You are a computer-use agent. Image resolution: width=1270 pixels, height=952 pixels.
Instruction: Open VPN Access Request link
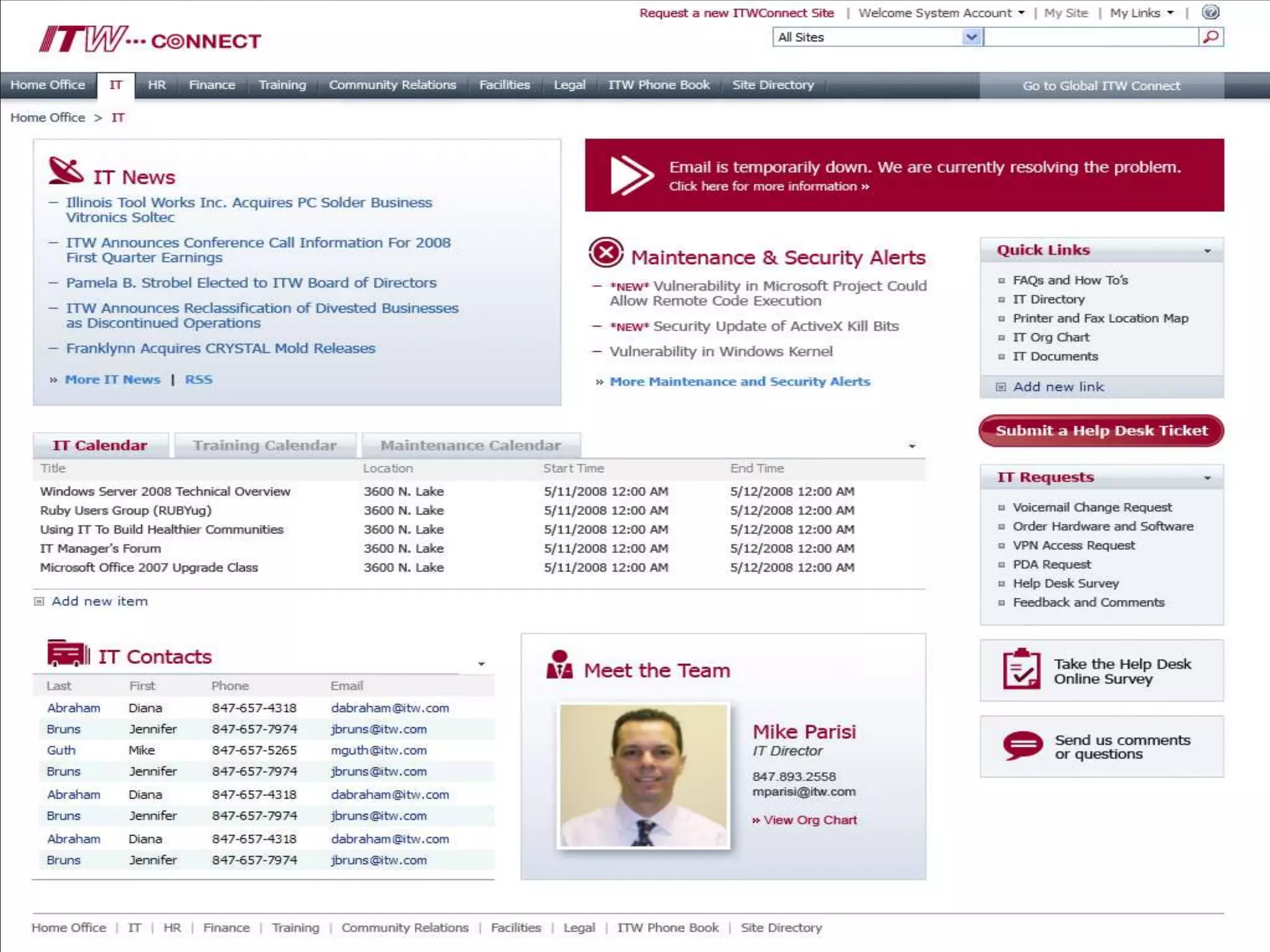pos(1073,545)
